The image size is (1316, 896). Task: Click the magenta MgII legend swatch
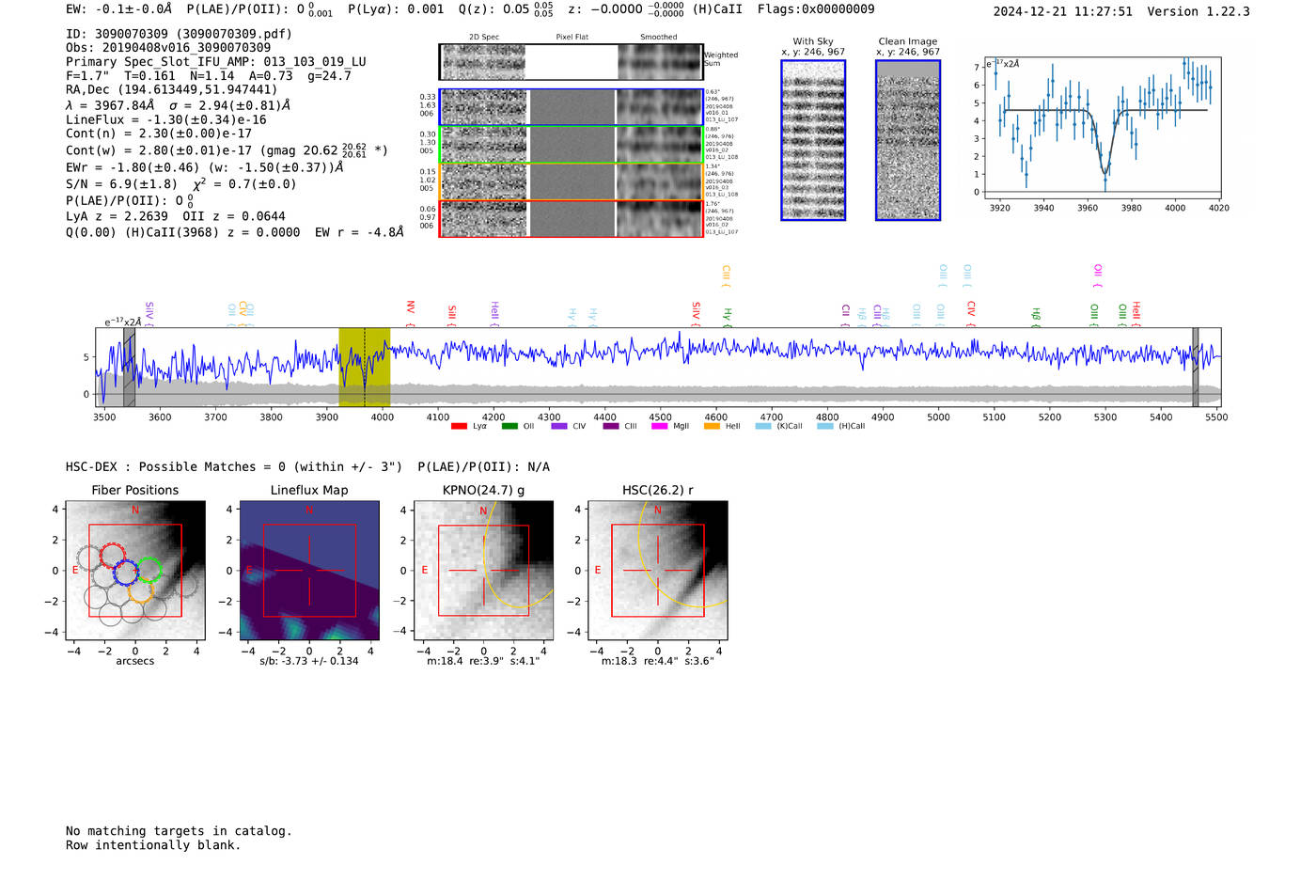tap(660, 426)
